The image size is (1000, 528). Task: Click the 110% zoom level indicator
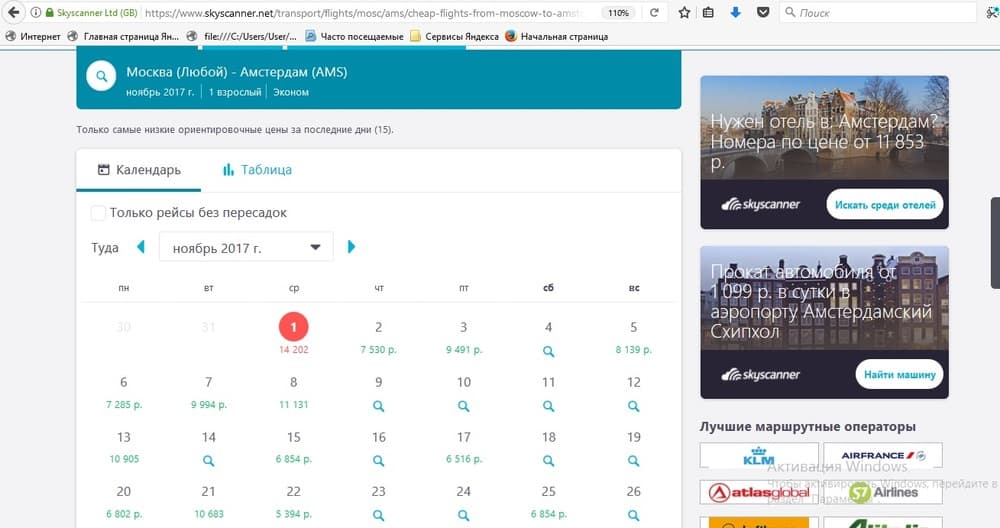coord(618,13)
